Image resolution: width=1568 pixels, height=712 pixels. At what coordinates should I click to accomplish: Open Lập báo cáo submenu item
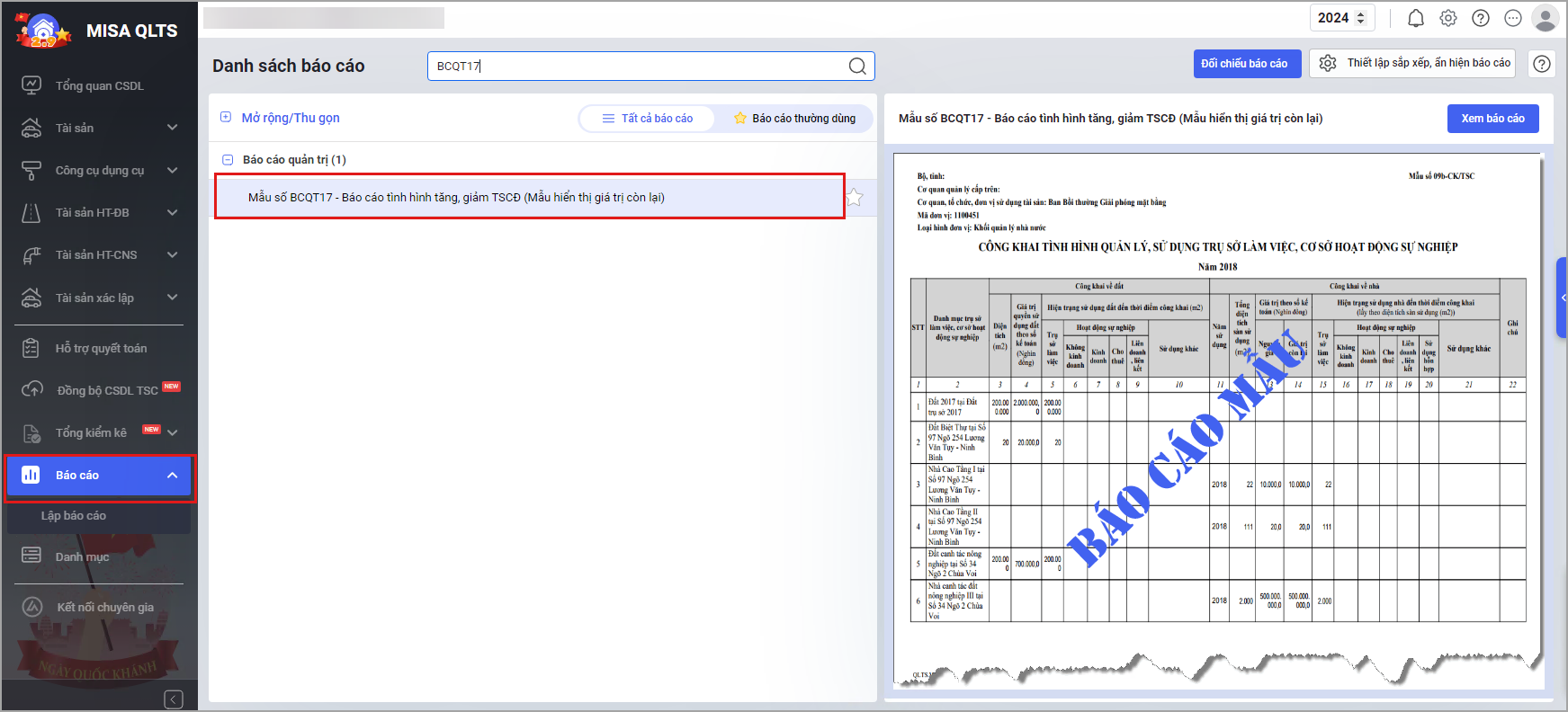point(74,516)
